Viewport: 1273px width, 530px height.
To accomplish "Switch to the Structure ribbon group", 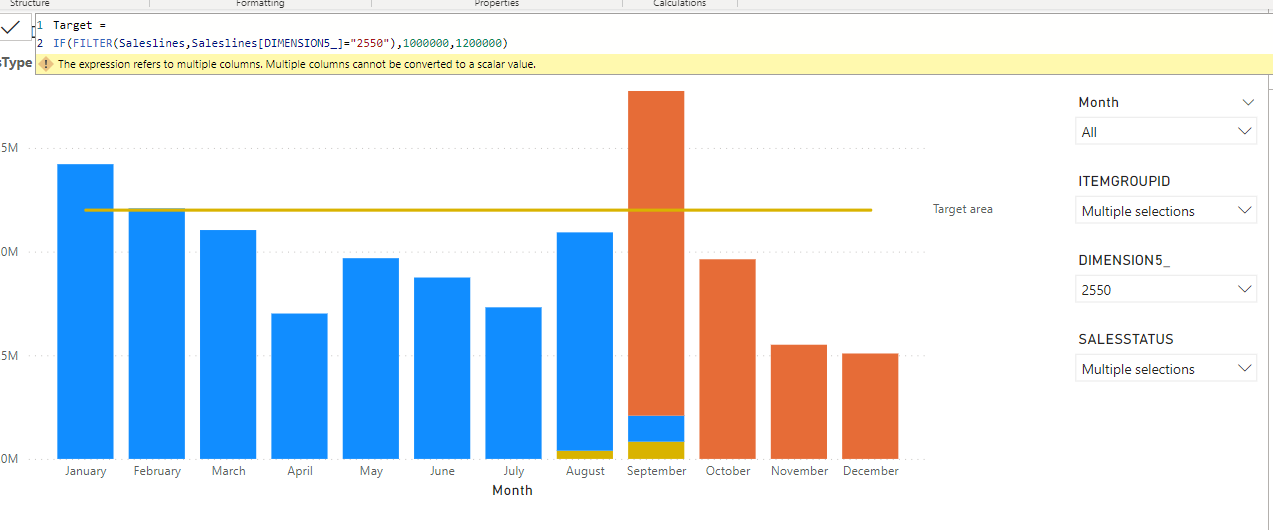I will pos(30,4).
